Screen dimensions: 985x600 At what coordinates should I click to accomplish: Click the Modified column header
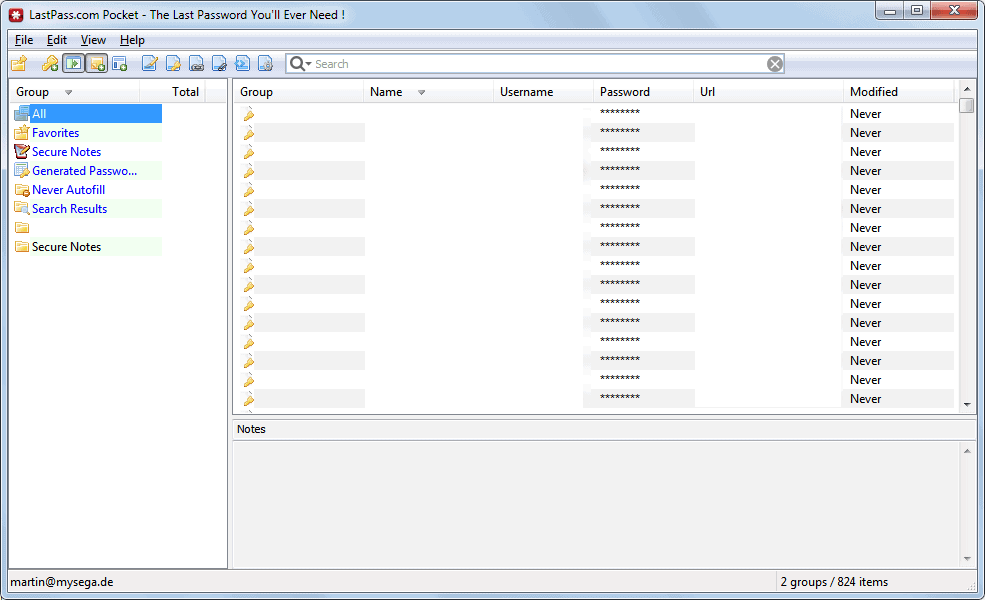coord(898,92)
